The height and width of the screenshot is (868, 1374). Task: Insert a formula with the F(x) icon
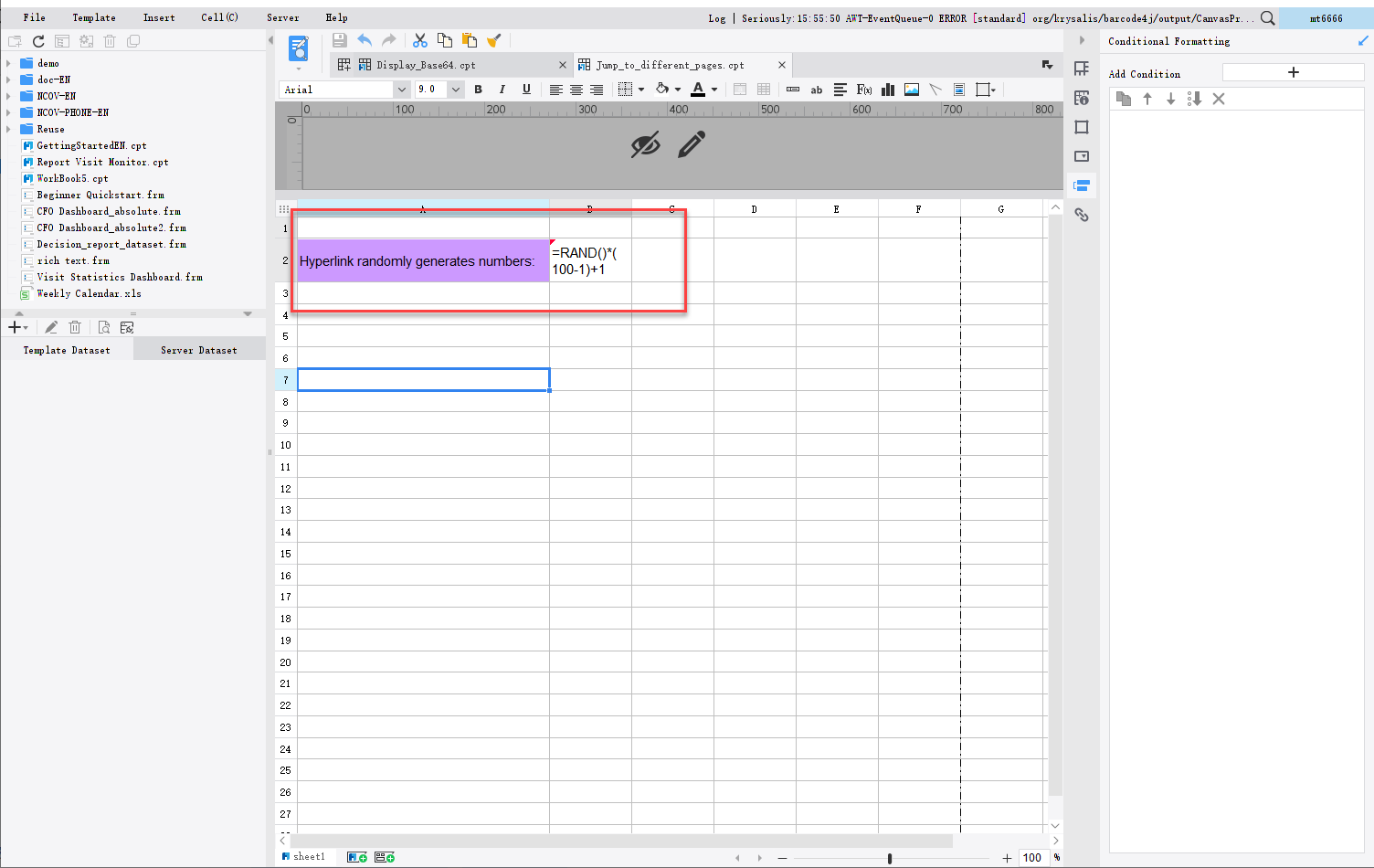(x=863, y=90)
